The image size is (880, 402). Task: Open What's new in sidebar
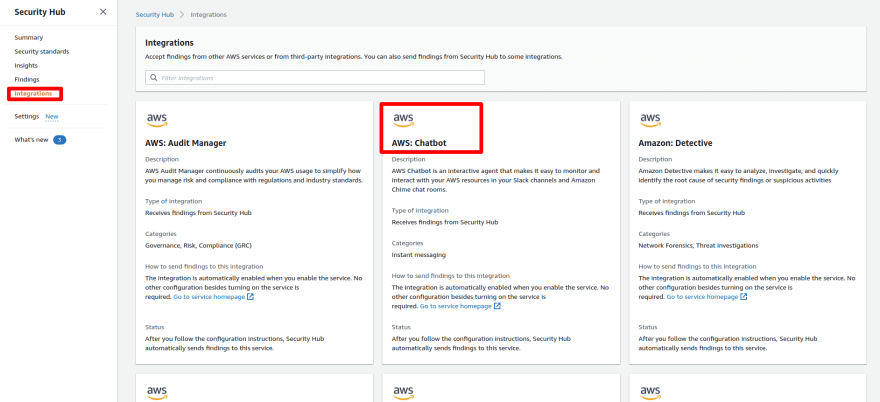tap(31, 140)
